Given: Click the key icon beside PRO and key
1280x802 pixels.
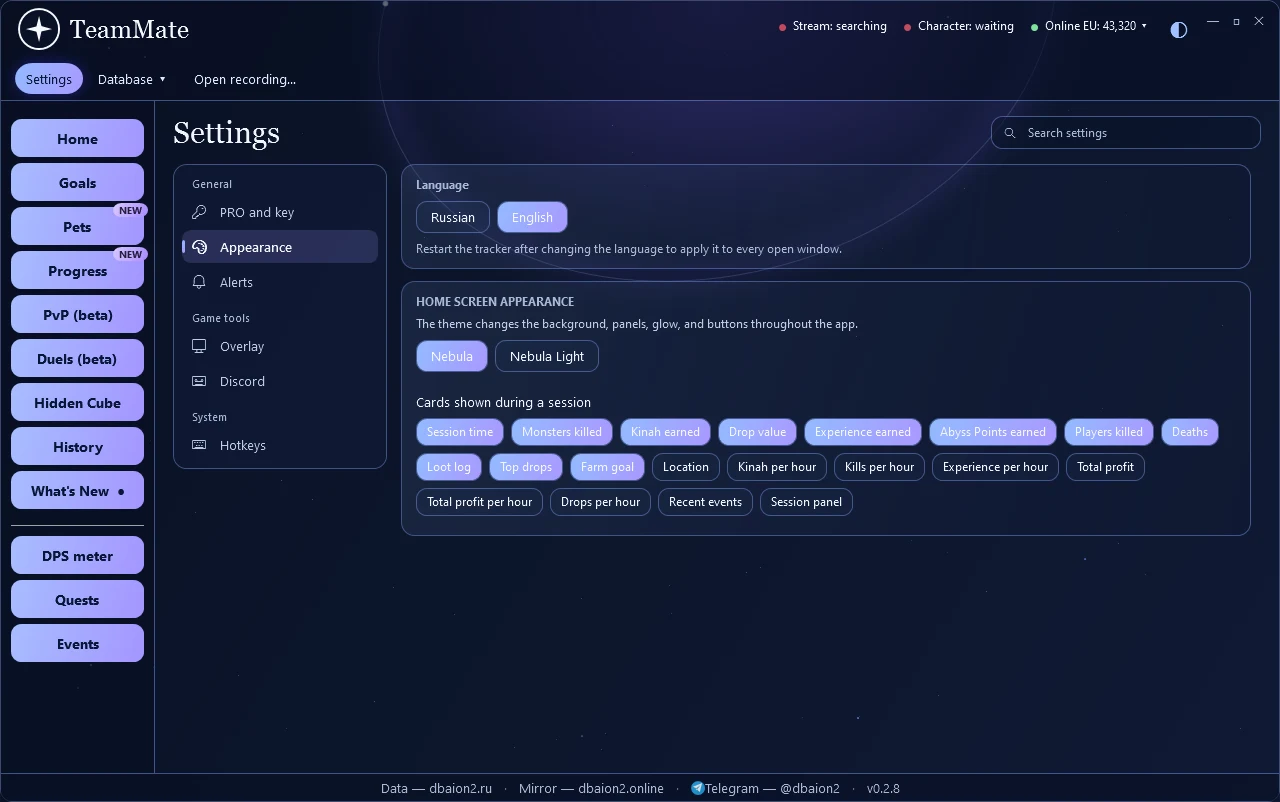Looking at the screenshot, I should coord(199,212).
